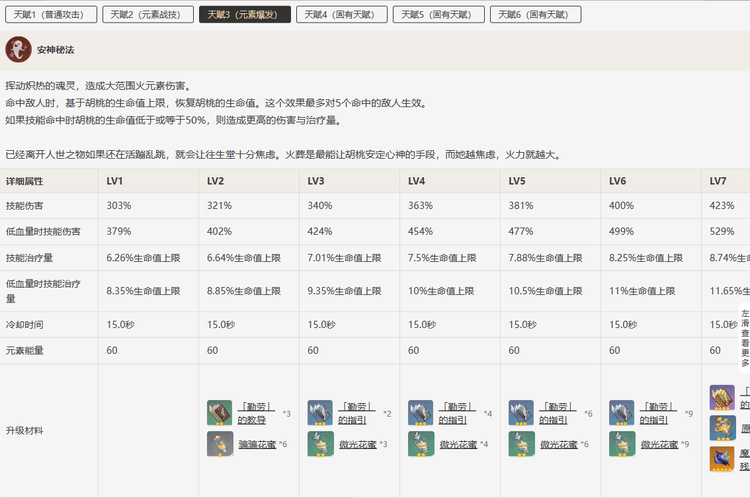Screen dimensions: 750x498
Task: Click 微光花蜜 icon in LV4 column
Action: click(x=420, y=444)
